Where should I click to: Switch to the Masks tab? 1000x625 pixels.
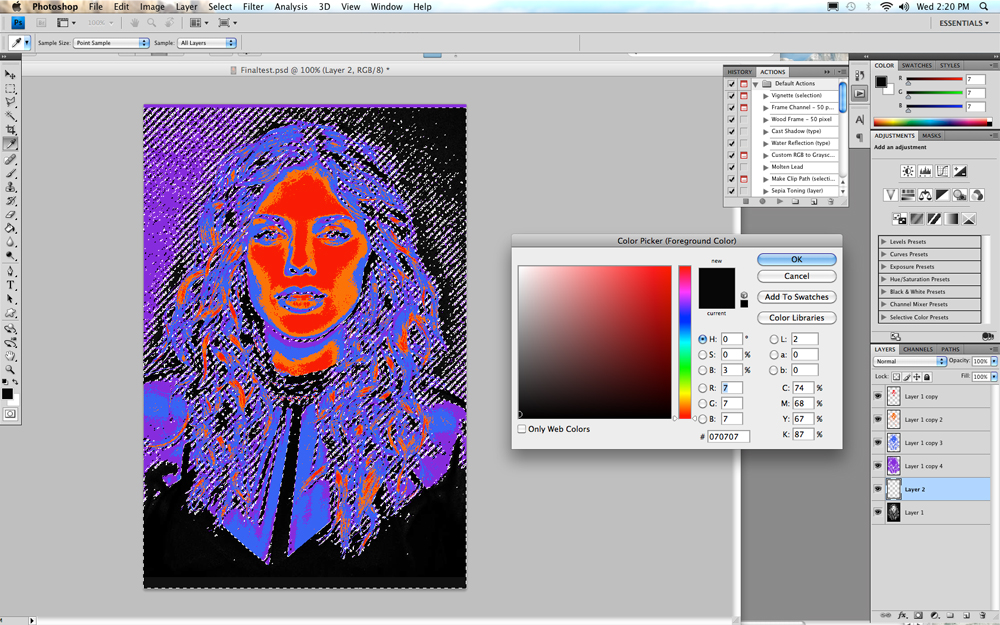(931, 136)
